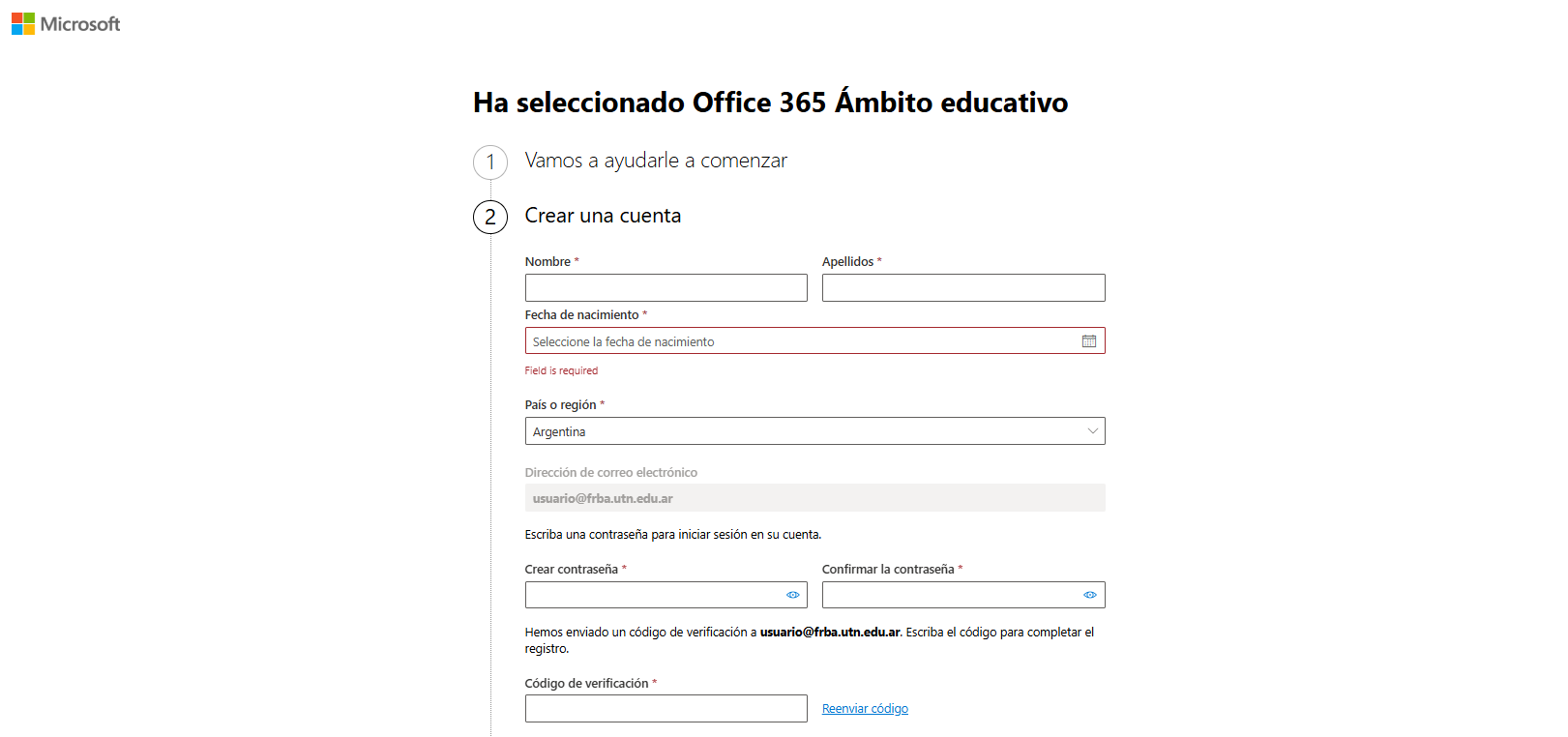Click into the Confirmar la contraseña field
1568x737 pixels.
pyautogui.click(x=950, y=595)
